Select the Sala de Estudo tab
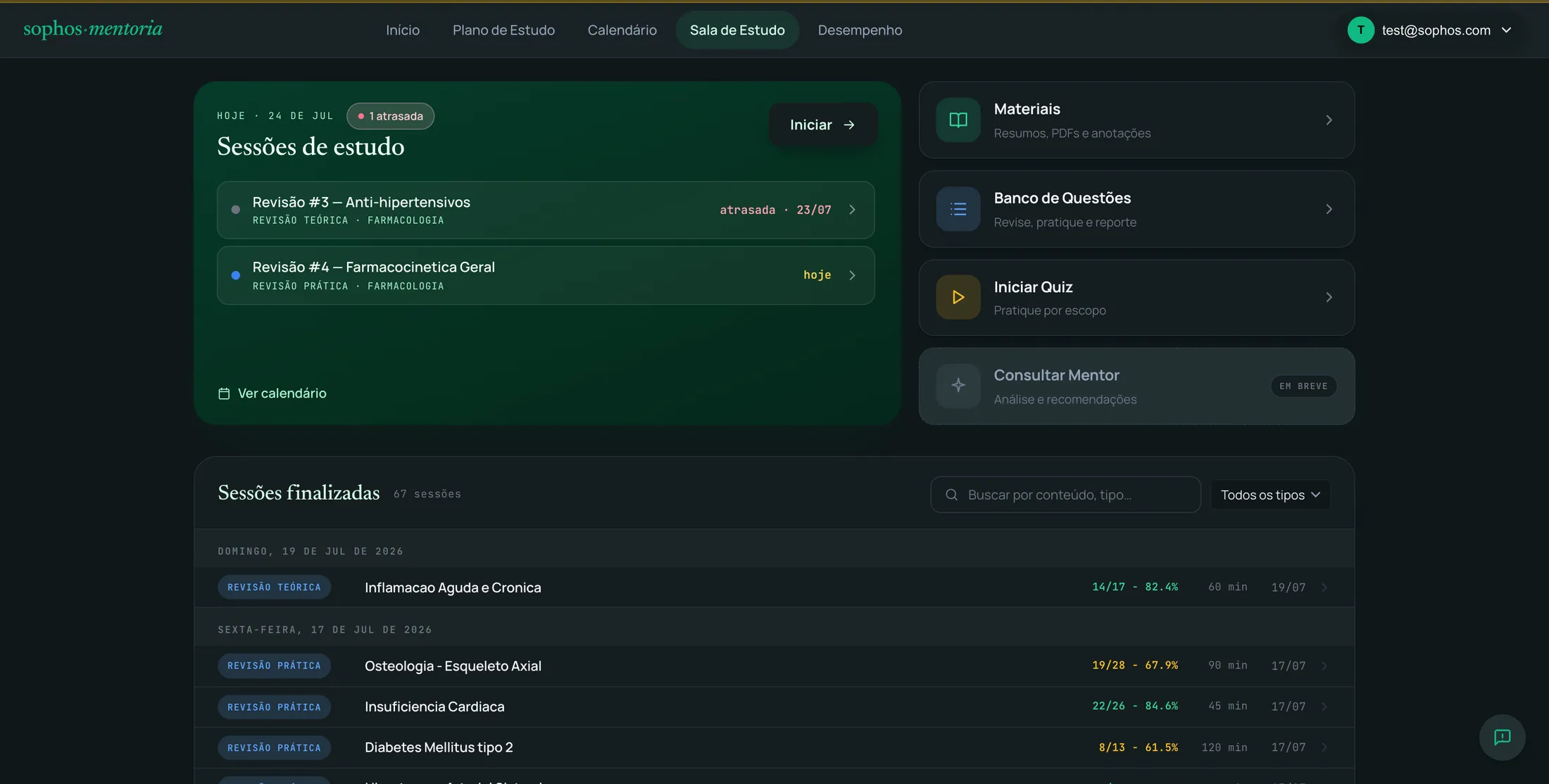This screenshot has height=784, width=1549. coord(737,30)
